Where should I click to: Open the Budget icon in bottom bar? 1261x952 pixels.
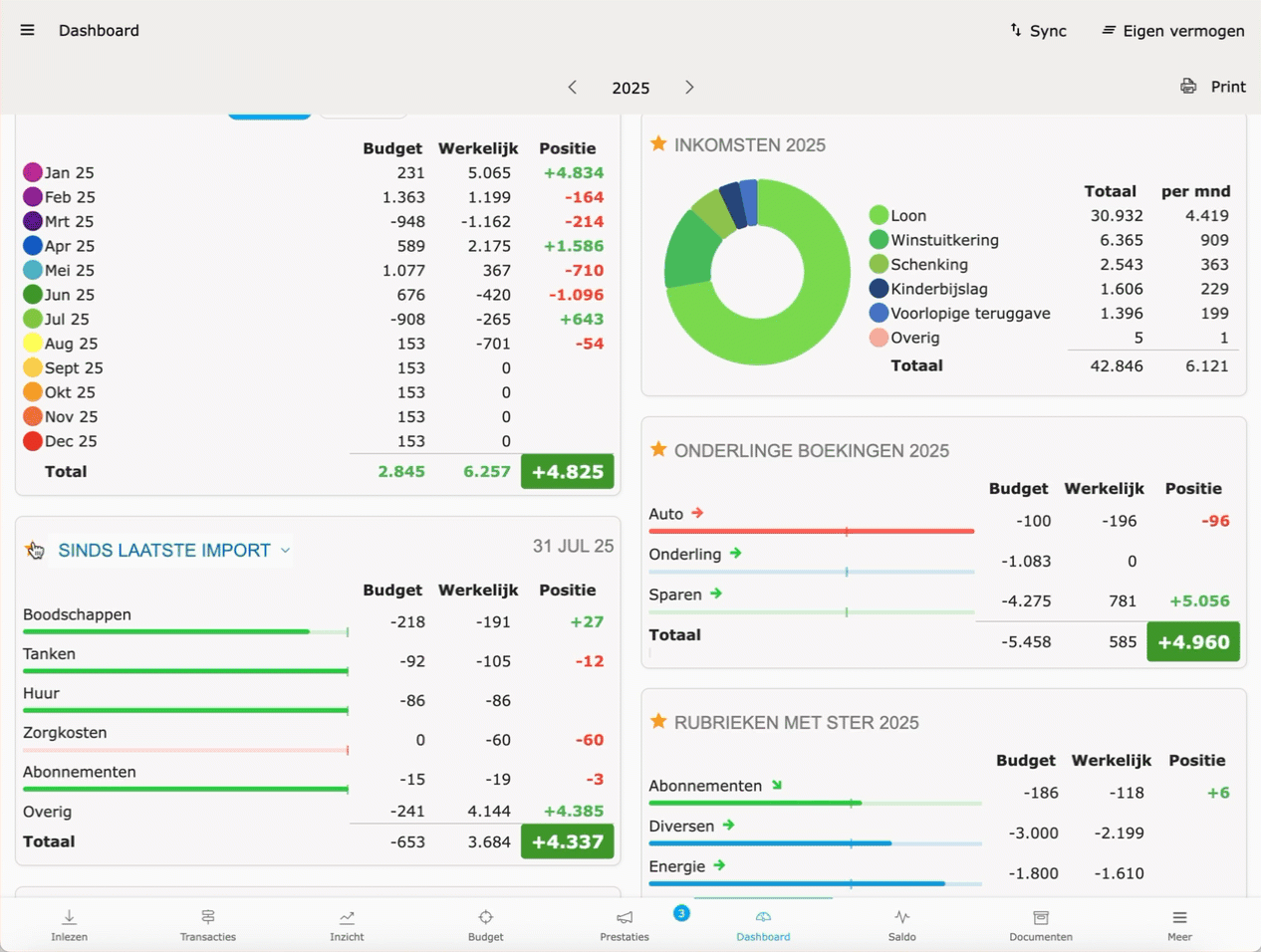click(485, 917)
